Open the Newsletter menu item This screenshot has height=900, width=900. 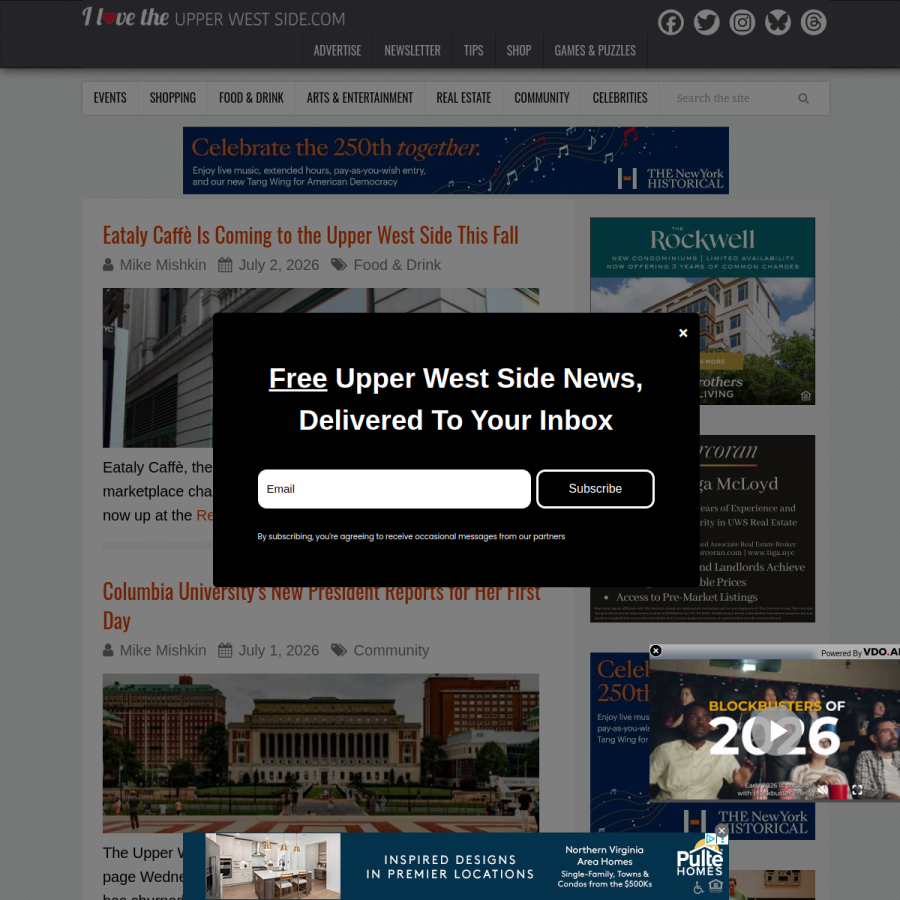pyautogui.click(x=412, y=51)
